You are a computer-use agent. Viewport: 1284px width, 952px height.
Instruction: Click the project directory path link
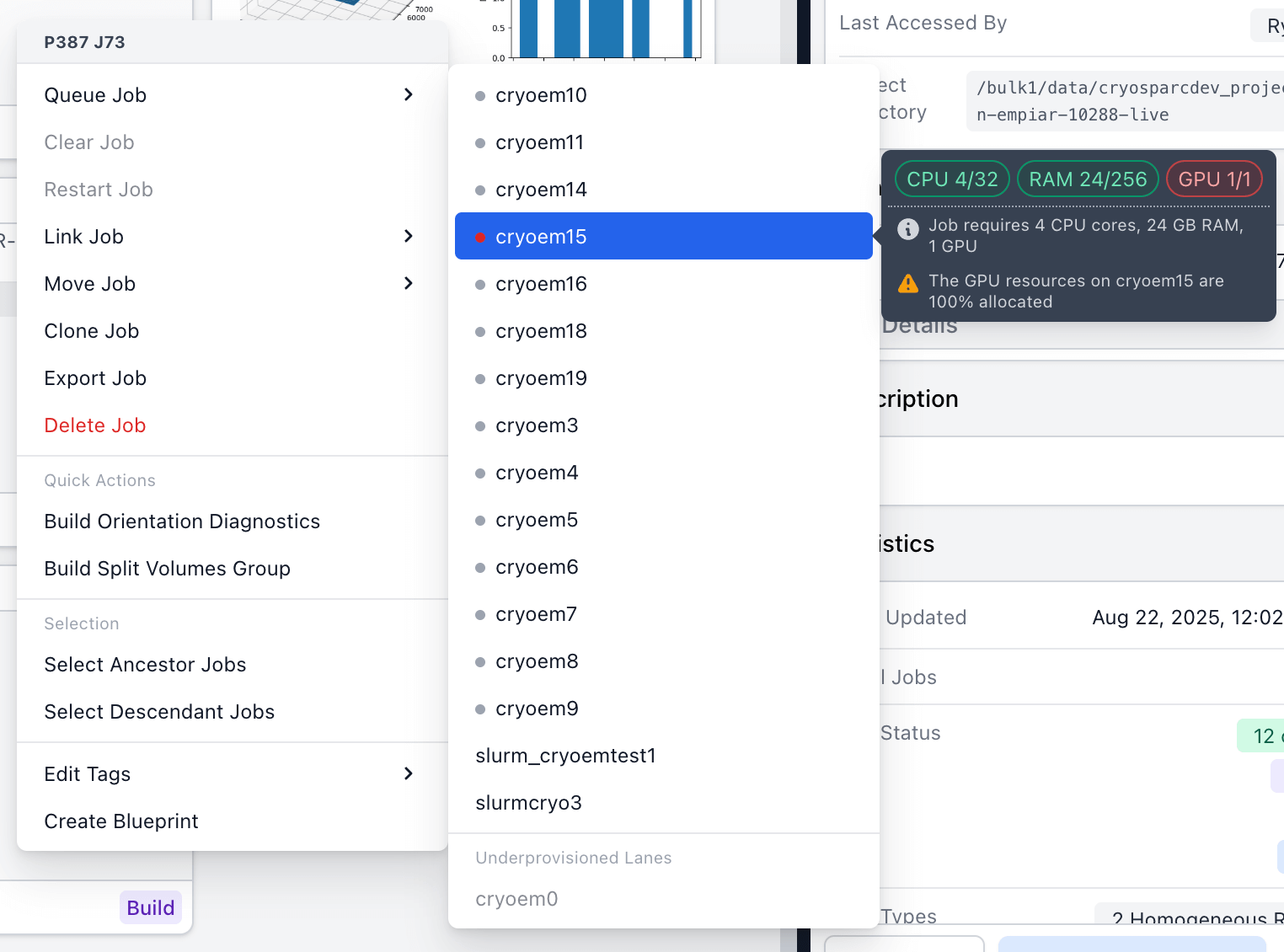1129,101
